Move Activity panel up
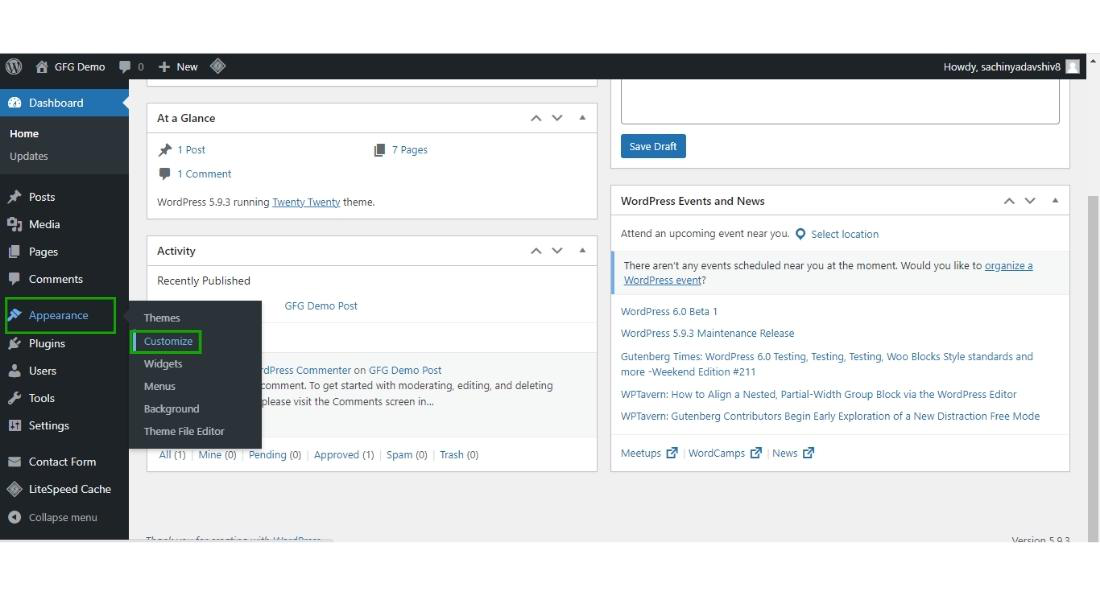The width and height of the screenshot is (1100, 600). click(536, 251)
